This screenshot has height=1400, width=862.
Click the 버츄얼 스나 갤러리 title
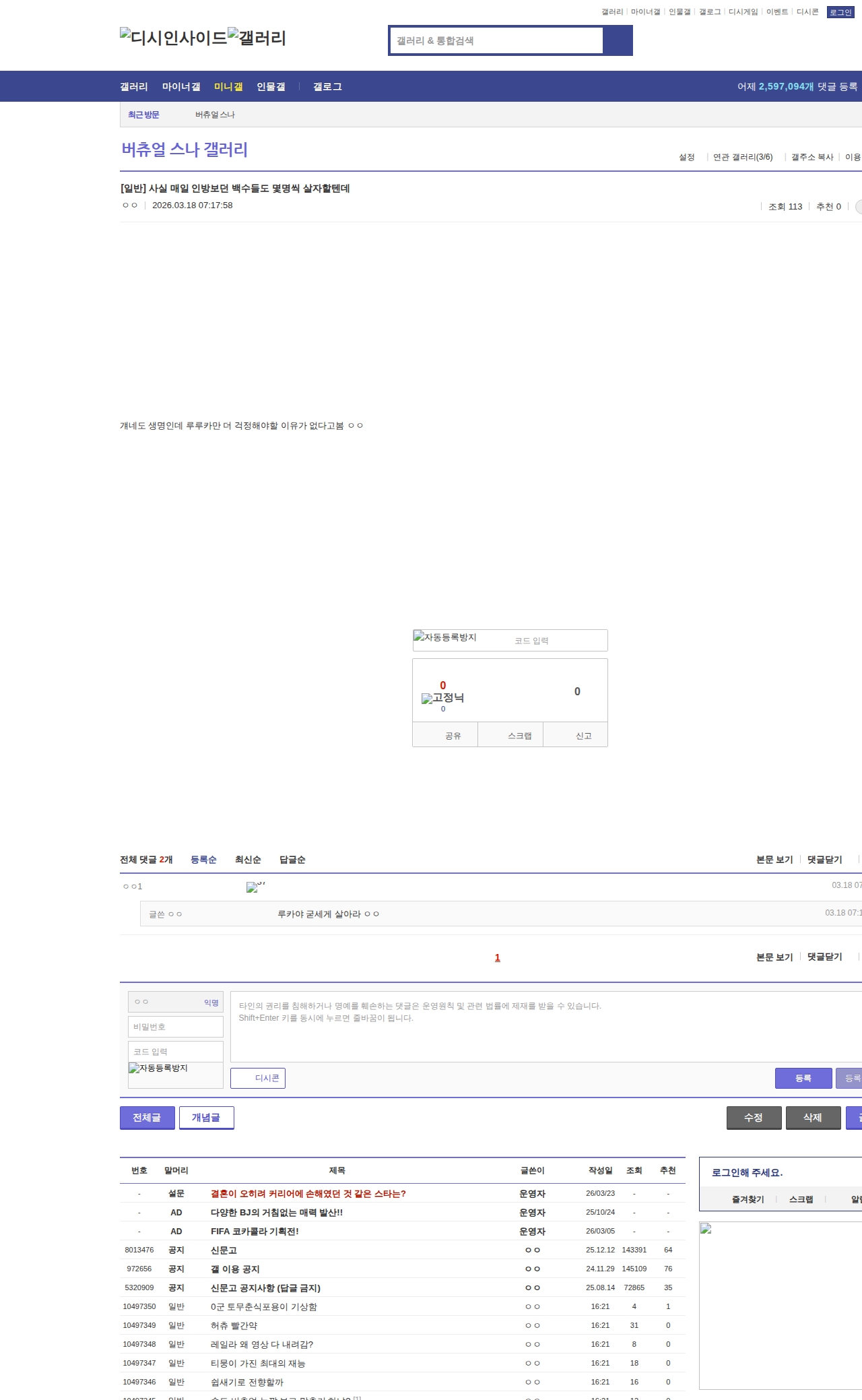click(185, 150)
